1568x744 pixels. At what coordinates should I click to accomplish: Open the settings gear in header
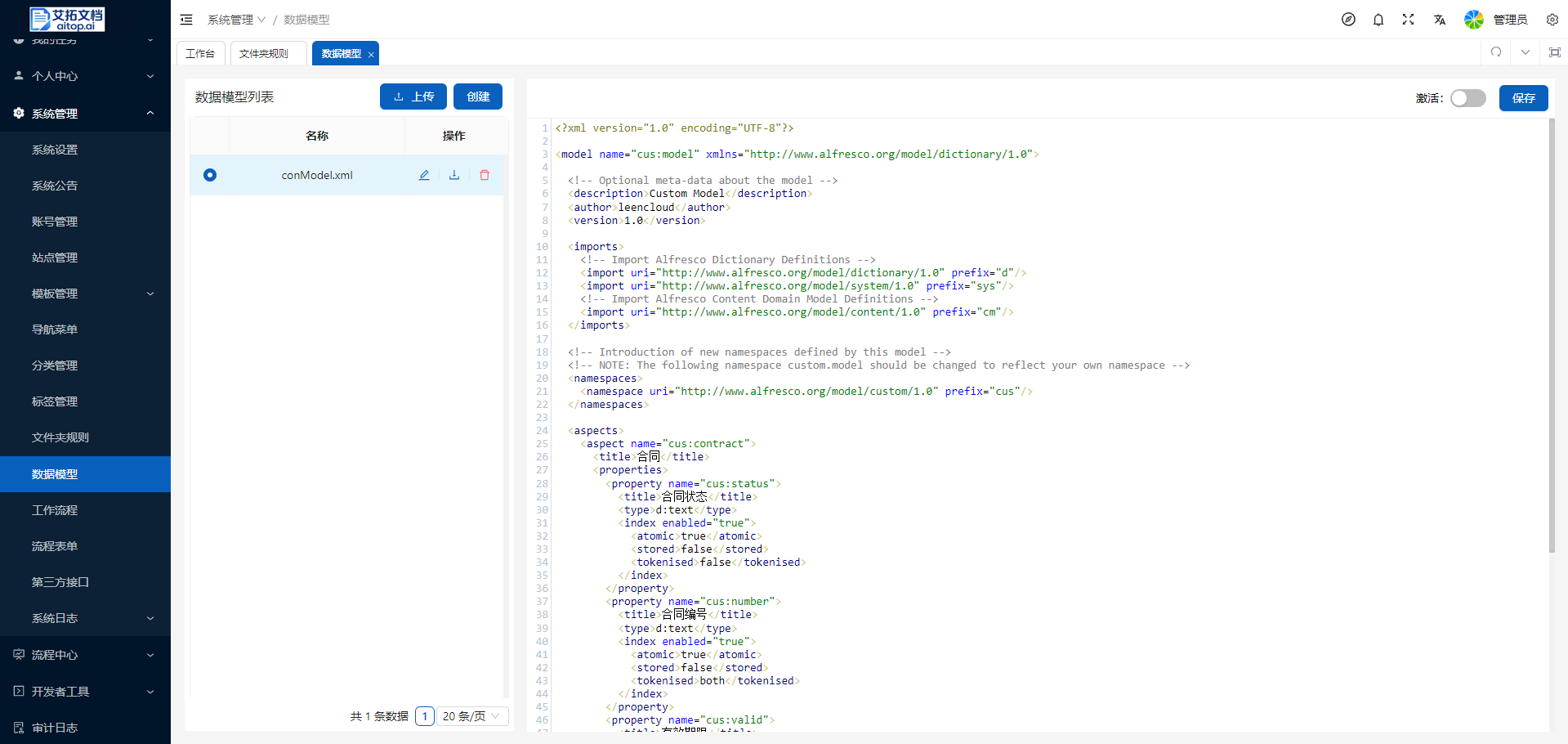(x=1552, y=20)
